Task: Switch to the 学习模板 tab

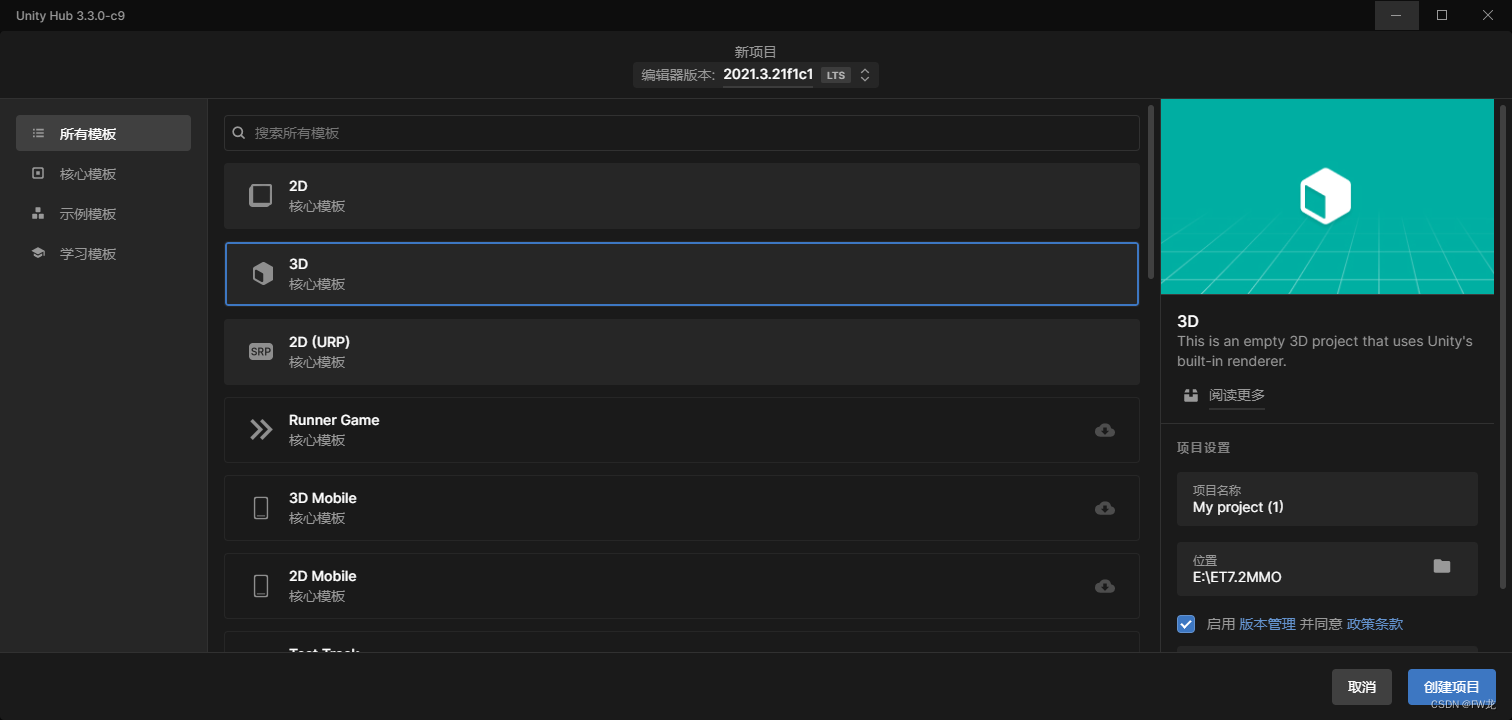Action: [x=103, y=253]
